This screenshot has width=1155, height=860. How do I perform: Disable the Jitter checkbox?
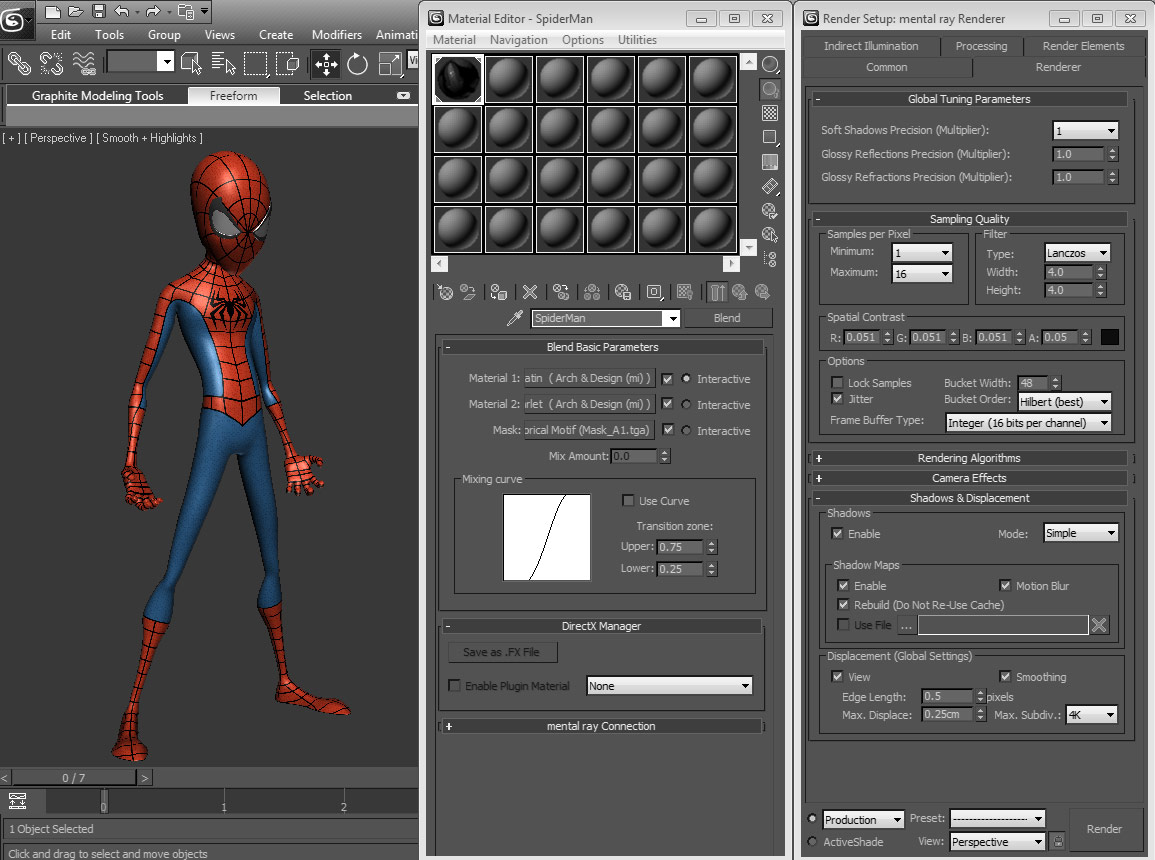click(838, 399)
